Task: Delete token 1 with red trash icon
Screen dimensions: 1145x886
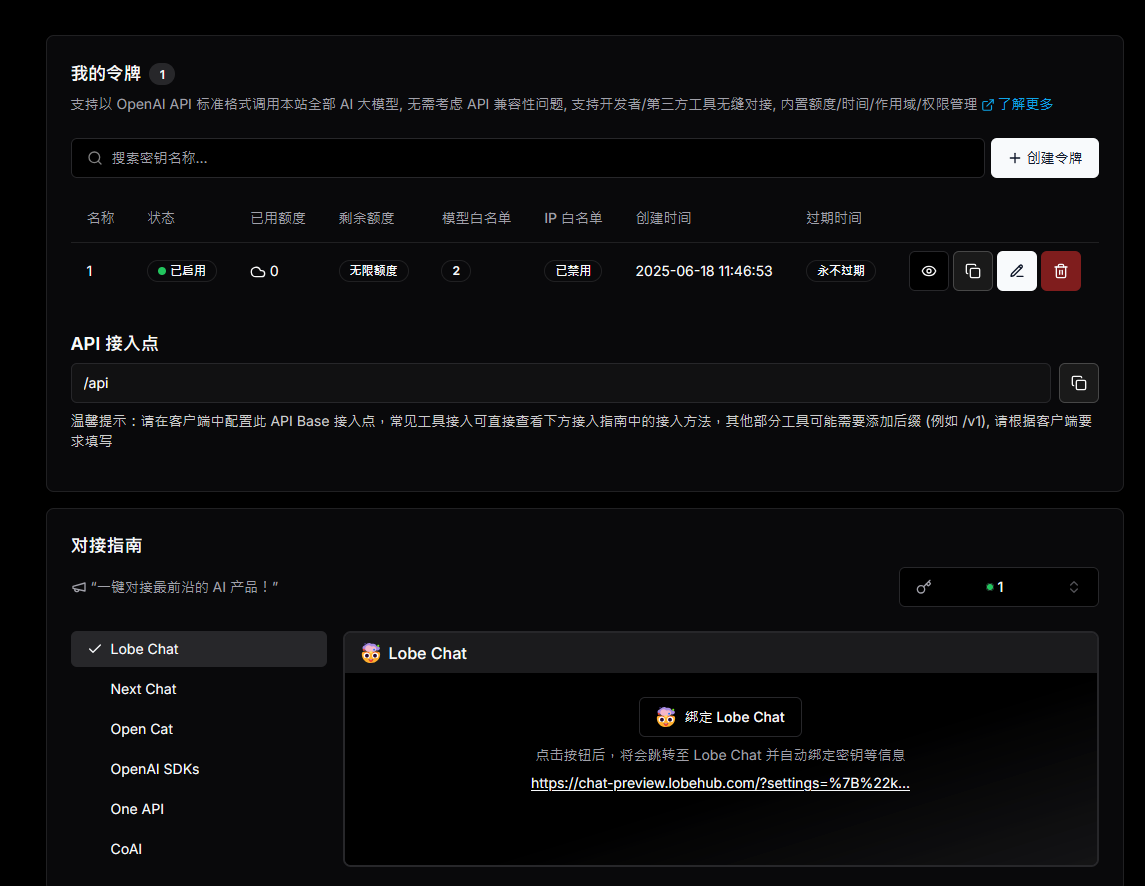Action: pyautogui.click(x=1060, y=271)
